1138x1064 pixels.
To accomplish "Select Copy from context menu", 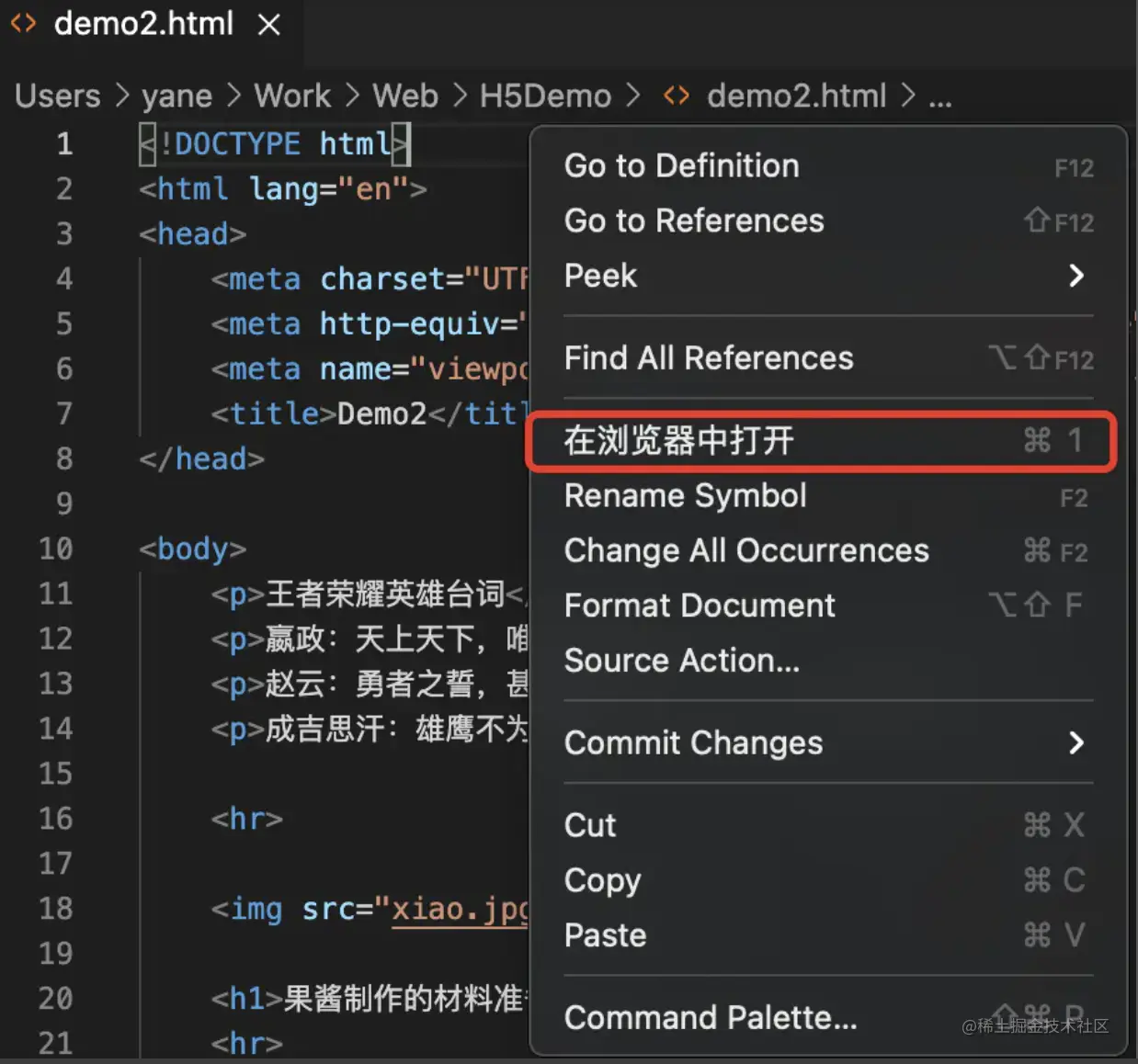I will point(602,880).
